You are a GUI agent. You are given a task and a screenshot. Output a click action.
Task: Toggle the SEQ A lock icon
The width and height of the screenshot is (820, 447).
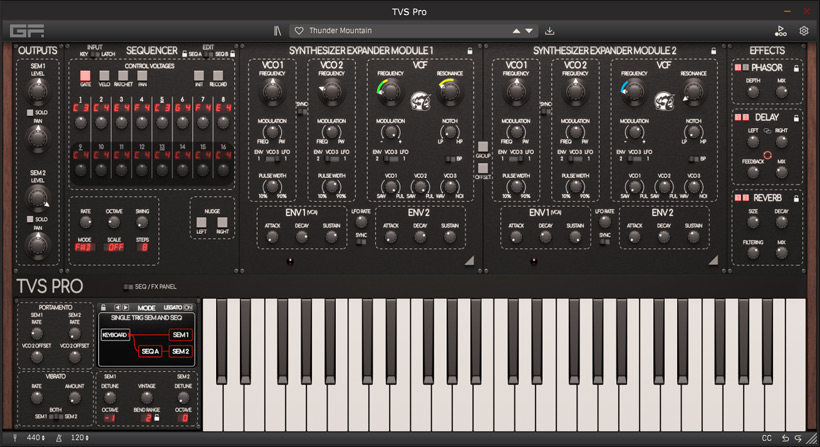pyautogui.click(x=185, y=53)
